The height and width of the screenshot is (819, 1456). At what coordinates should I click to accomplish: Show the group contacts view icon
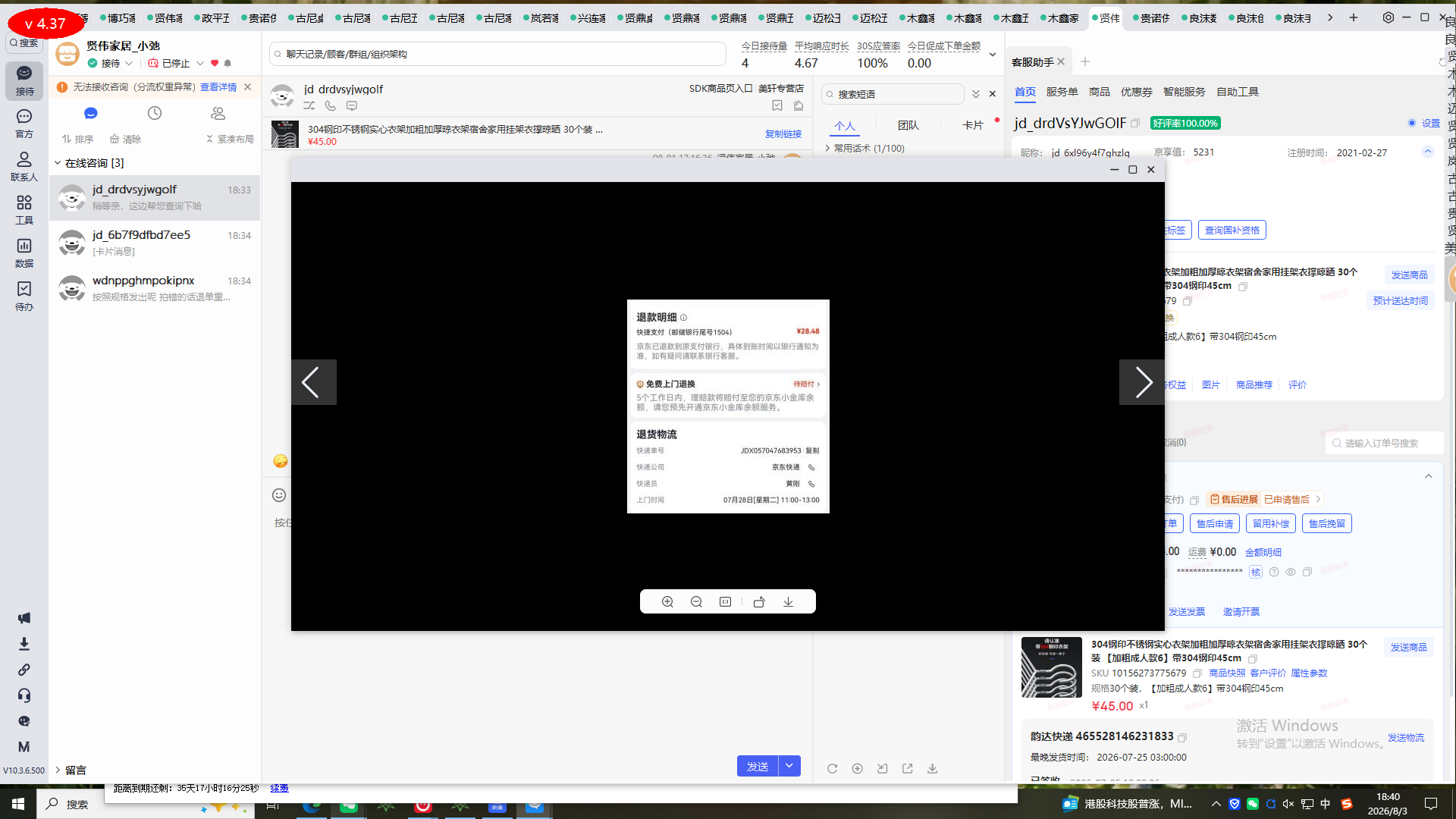(218, 113)
